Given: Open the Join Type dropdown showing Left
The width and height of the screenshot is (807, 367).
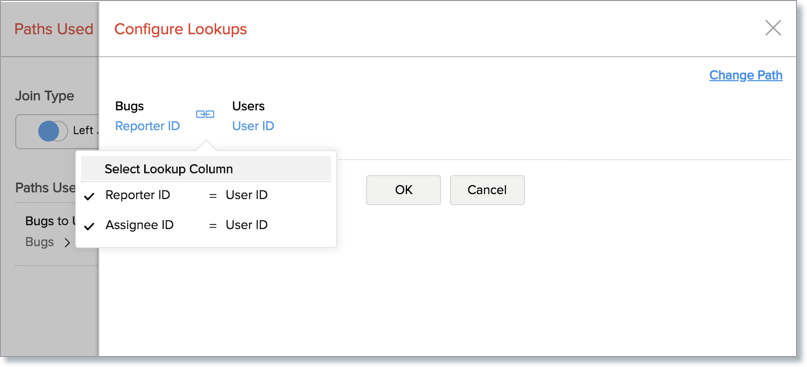Looking at the screenshot, I should pyautogui.click(x=57, y=131).
